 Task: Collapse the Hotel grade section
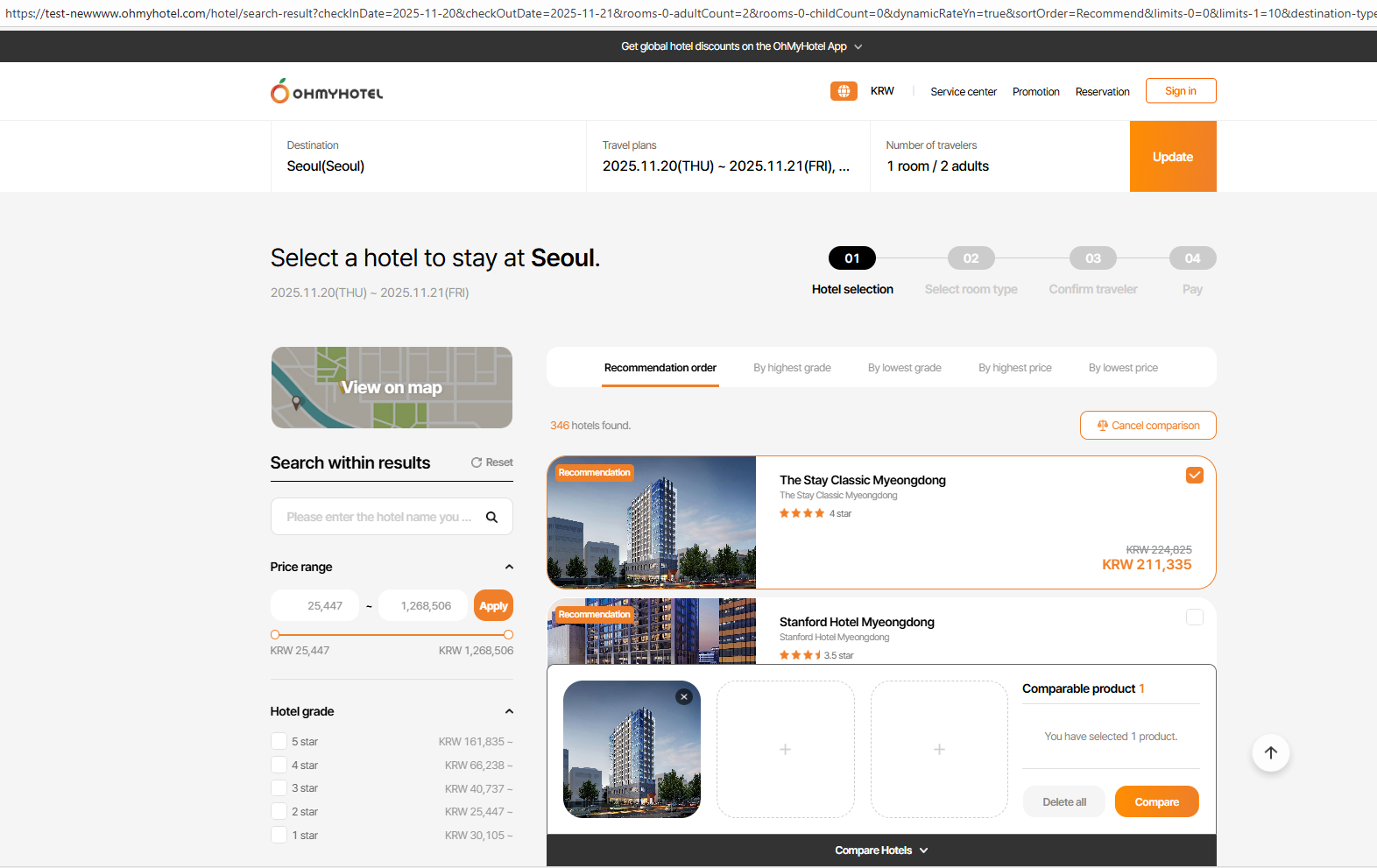point(509,711)
